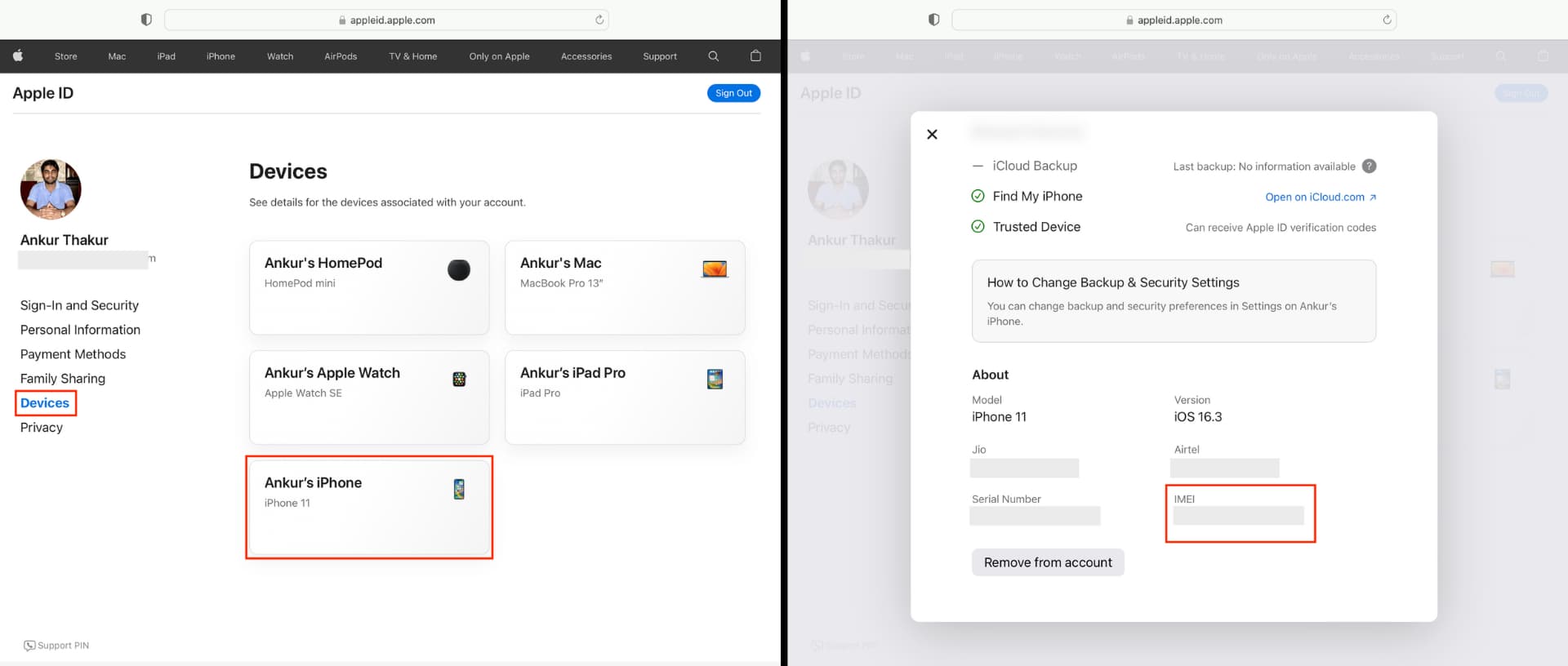Open Ankur's Mac device card

pos(625,287)
